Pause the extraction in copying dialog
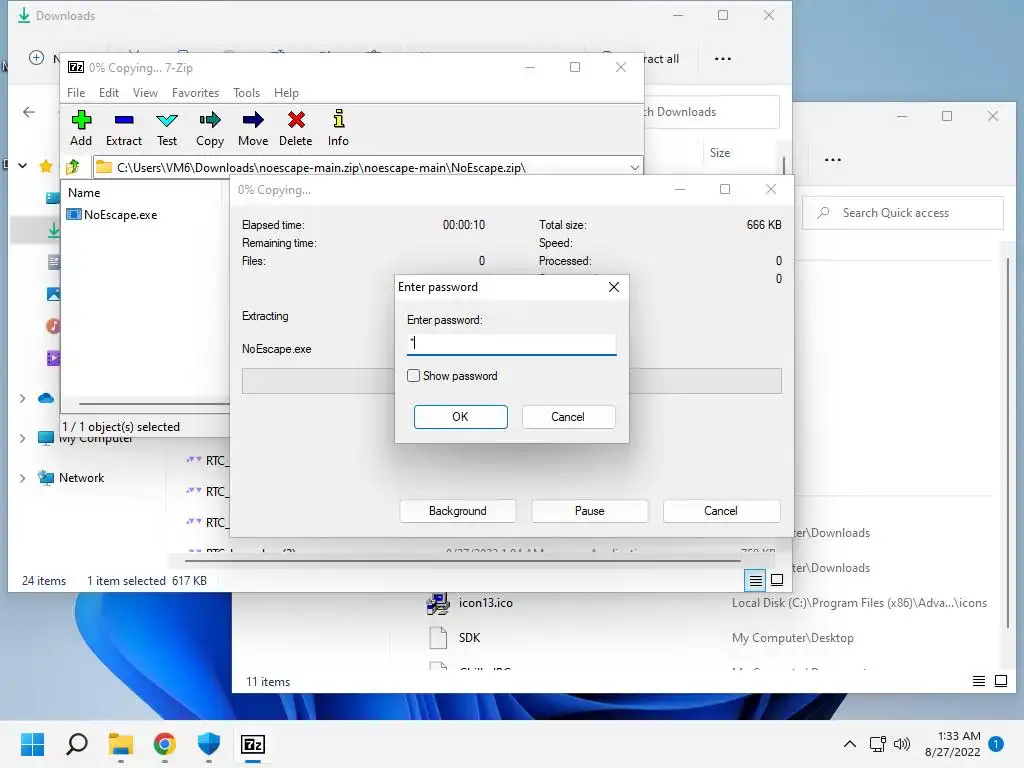This screenshot has height=768, width=1024. [x=589, y=511]
